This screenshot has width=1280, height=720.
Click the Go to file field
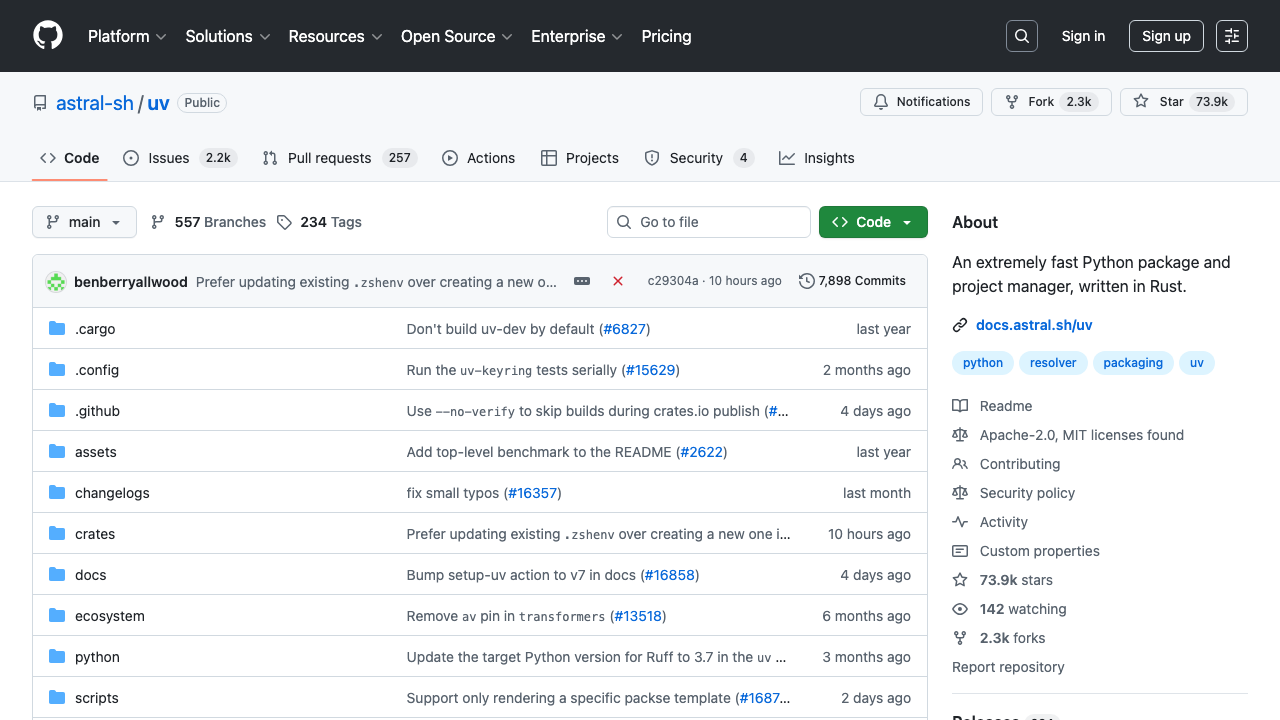(x=709, y=222)
